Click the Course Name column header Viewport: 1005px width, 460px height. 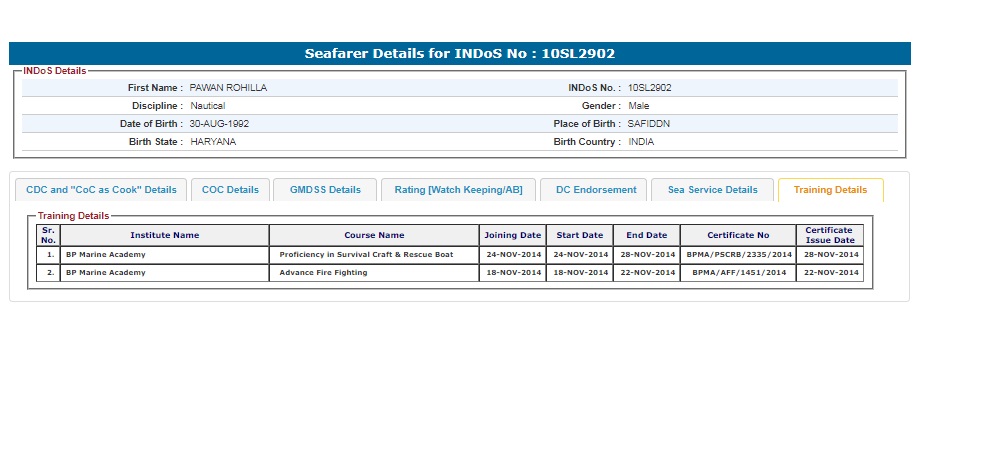pyautogui.click(x=374, y=235)
